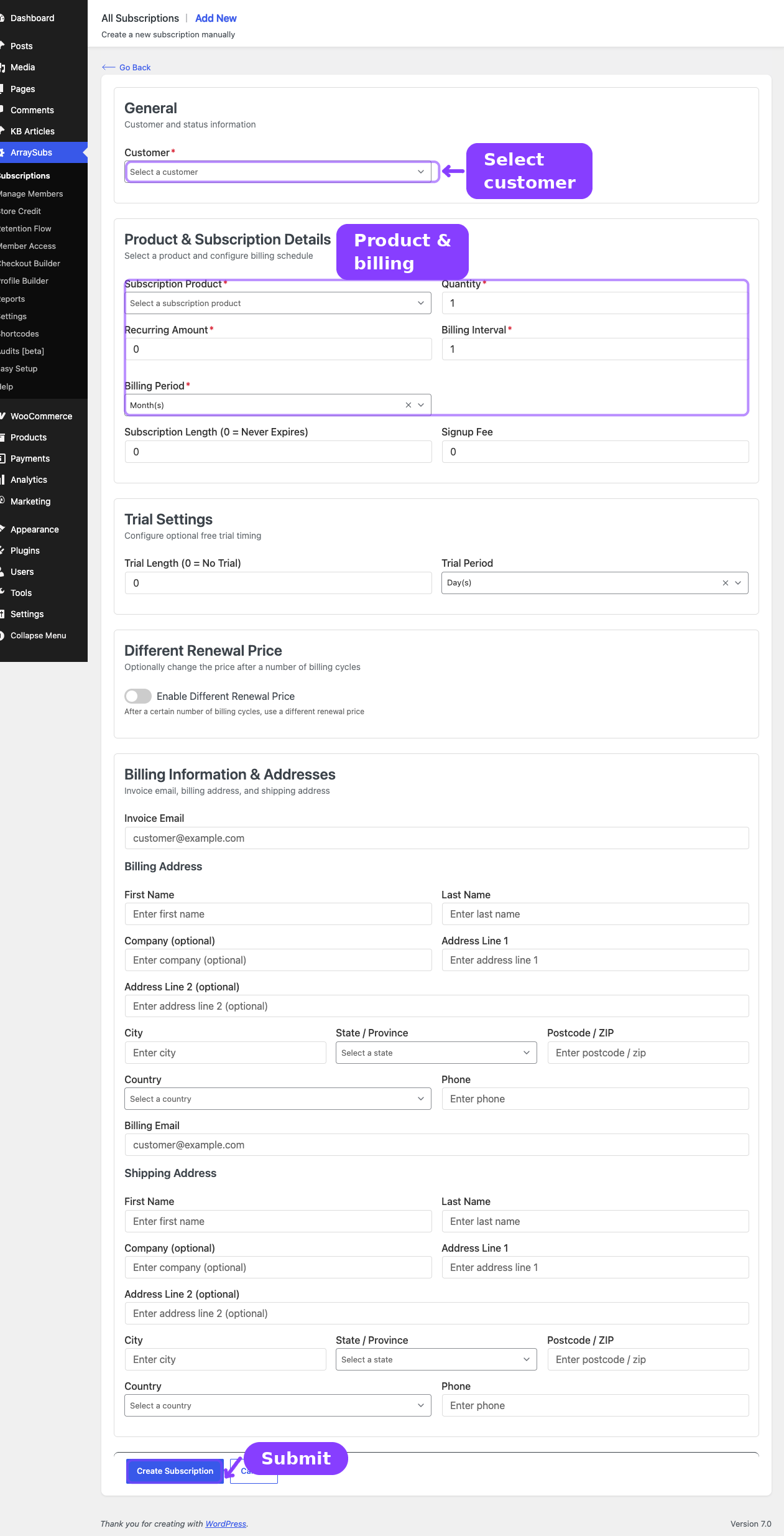Open Posts in the sidebar
The height and width of the screenshot is (1536, 784).
22,46
